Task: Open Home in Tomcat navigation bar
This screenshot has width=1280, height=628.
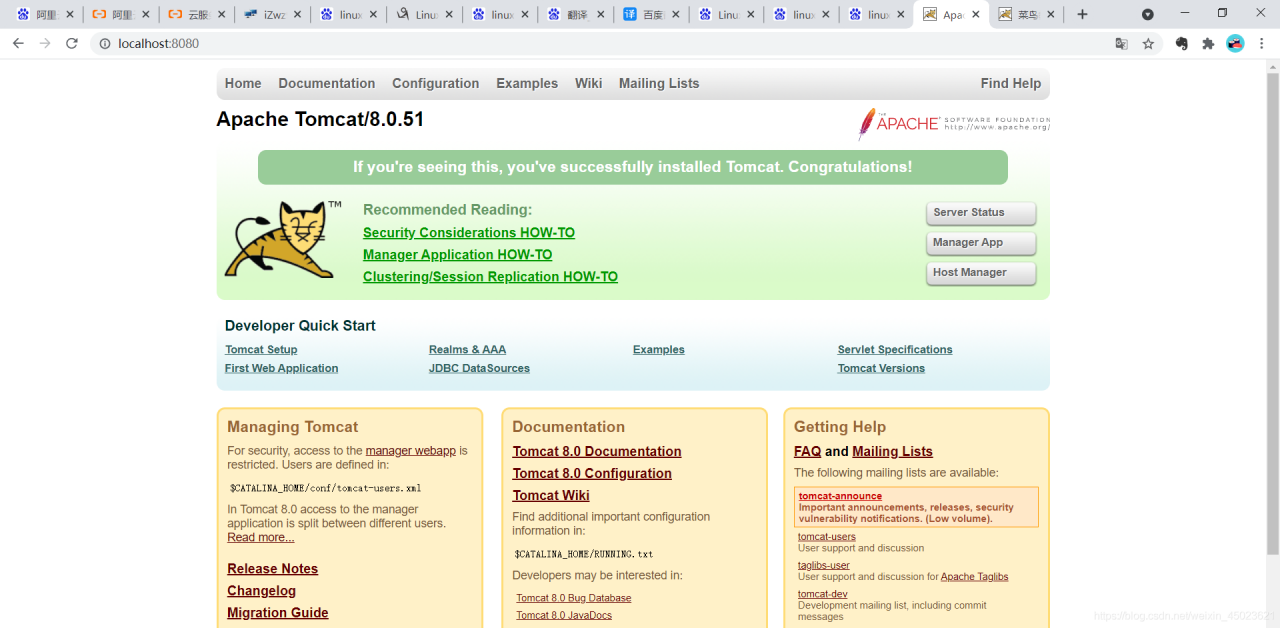Action: pos(243,83)
